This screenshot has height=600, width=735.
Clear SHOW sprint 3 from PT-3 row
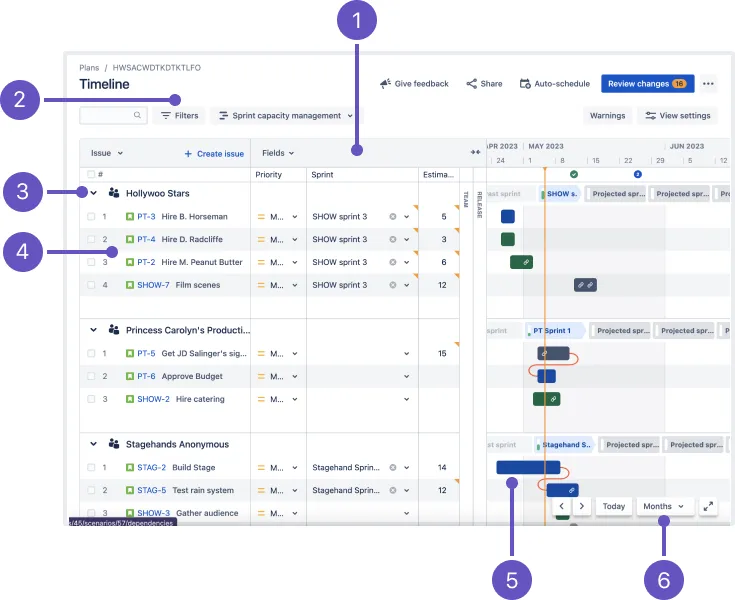(x=393, y=217)
